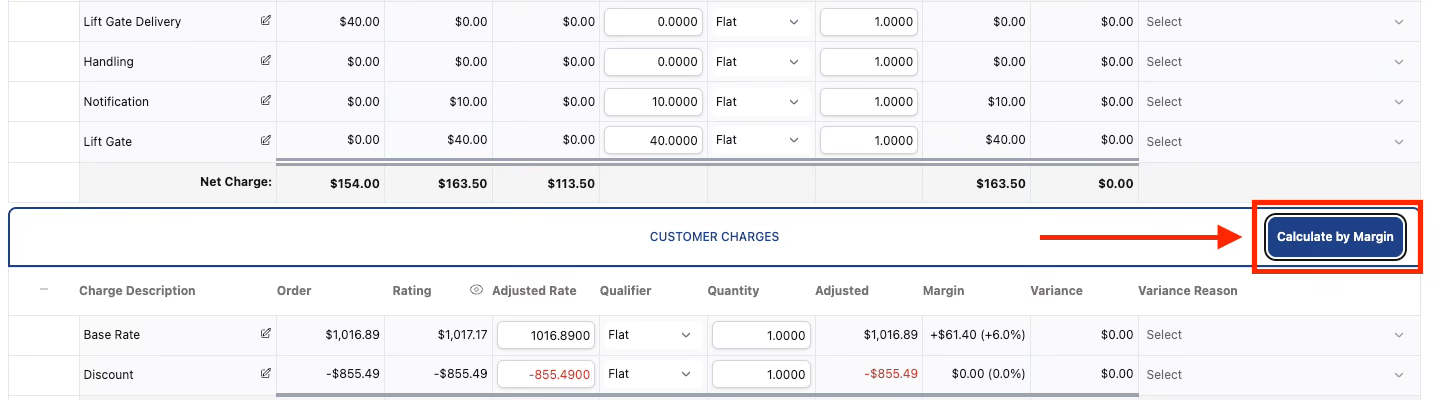The width and height of the screenshot is (1437, 400).
Task: Click the Lift Gate quantity input field
Action: tap(870, 141)
